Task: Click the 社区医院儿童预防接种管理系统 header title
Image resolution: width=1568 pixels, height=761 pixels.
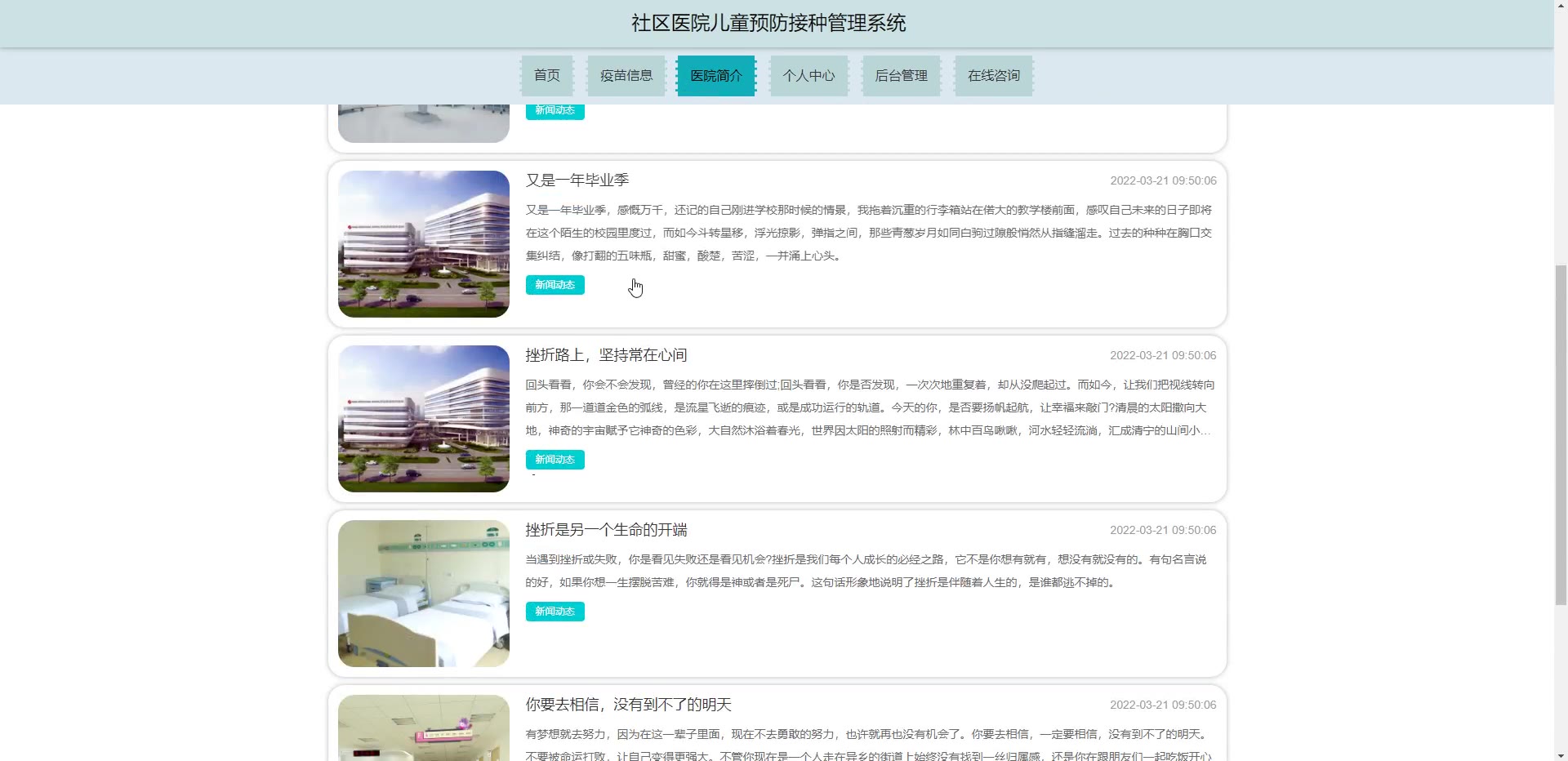Action: tap(768, 24)
